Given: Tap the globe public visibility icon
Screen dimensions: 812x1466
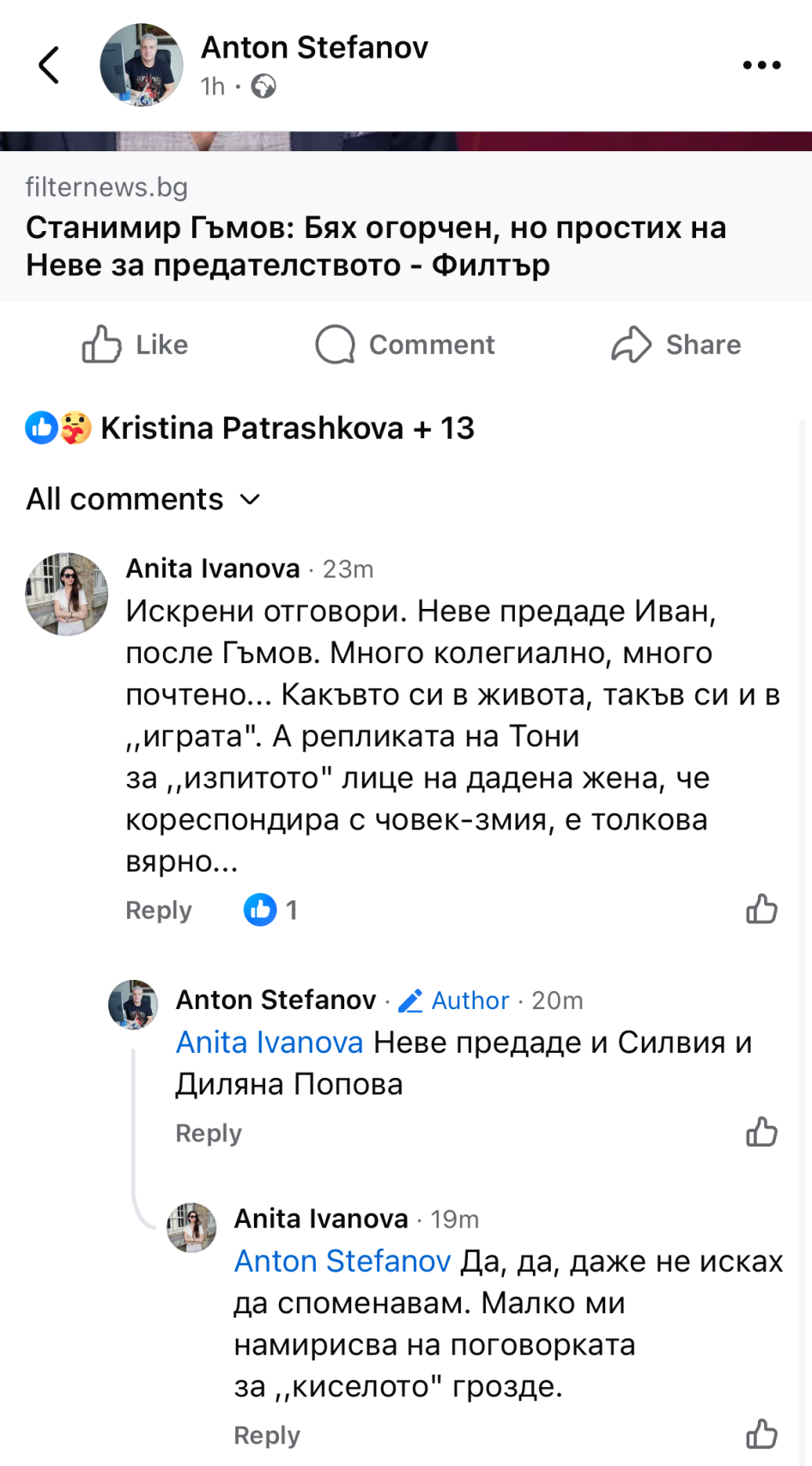Looking at the screenshot, I should (264, 87).
